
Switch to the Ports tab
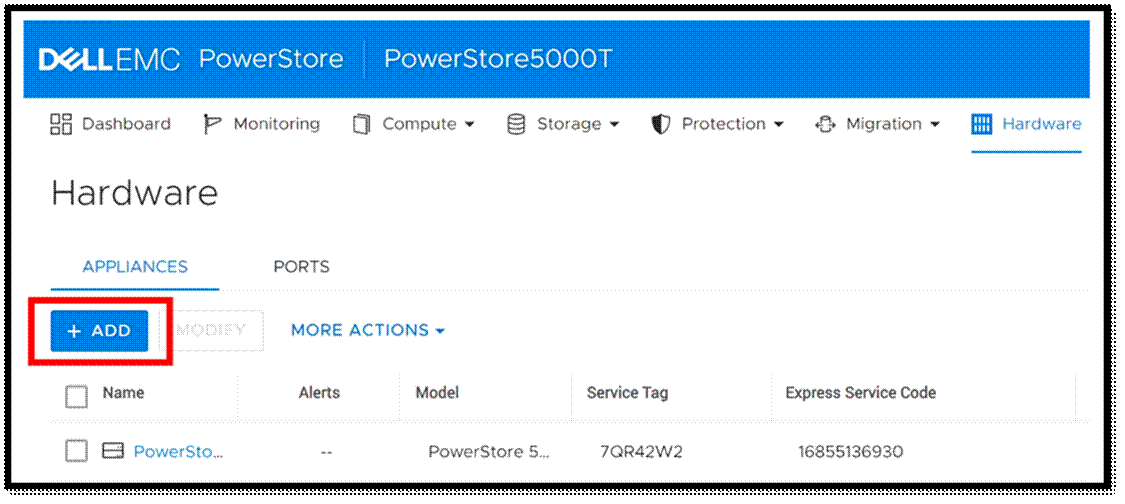coord(301,267)
